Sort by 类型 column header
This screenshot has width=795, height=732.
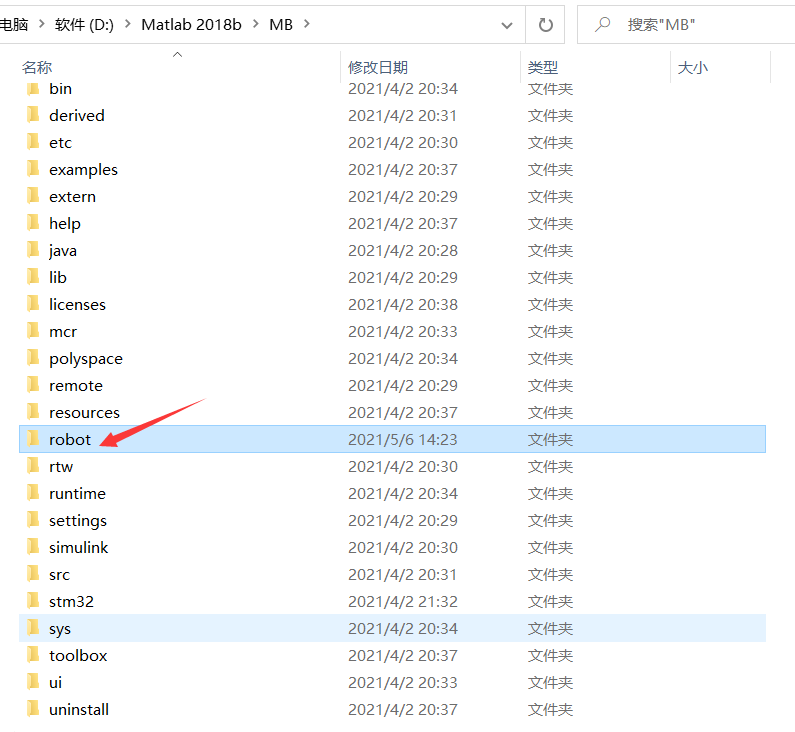coord(543,67)
